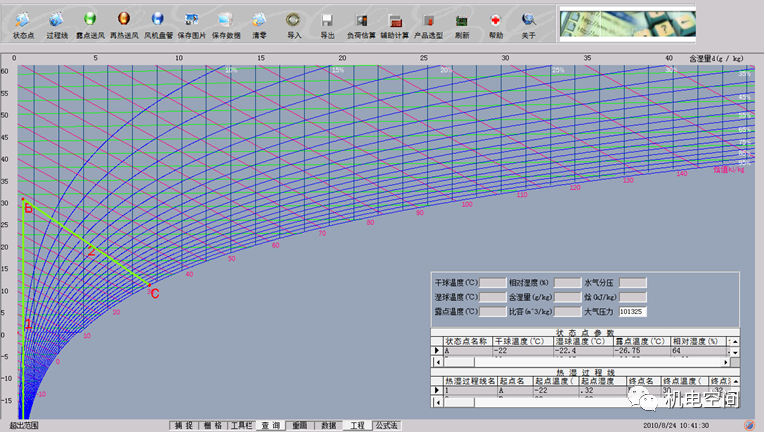Click the 露点送风 green sphere icon
This screenshot has height=433, width=765.
click(x=90, y=20)
